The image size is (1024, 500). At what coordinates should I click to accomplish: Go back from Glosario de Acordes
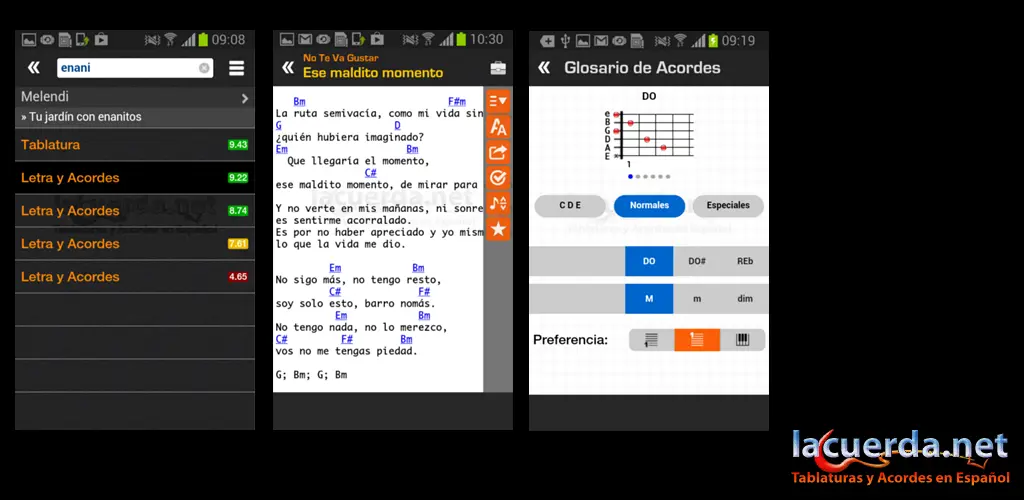coord(543,68)
